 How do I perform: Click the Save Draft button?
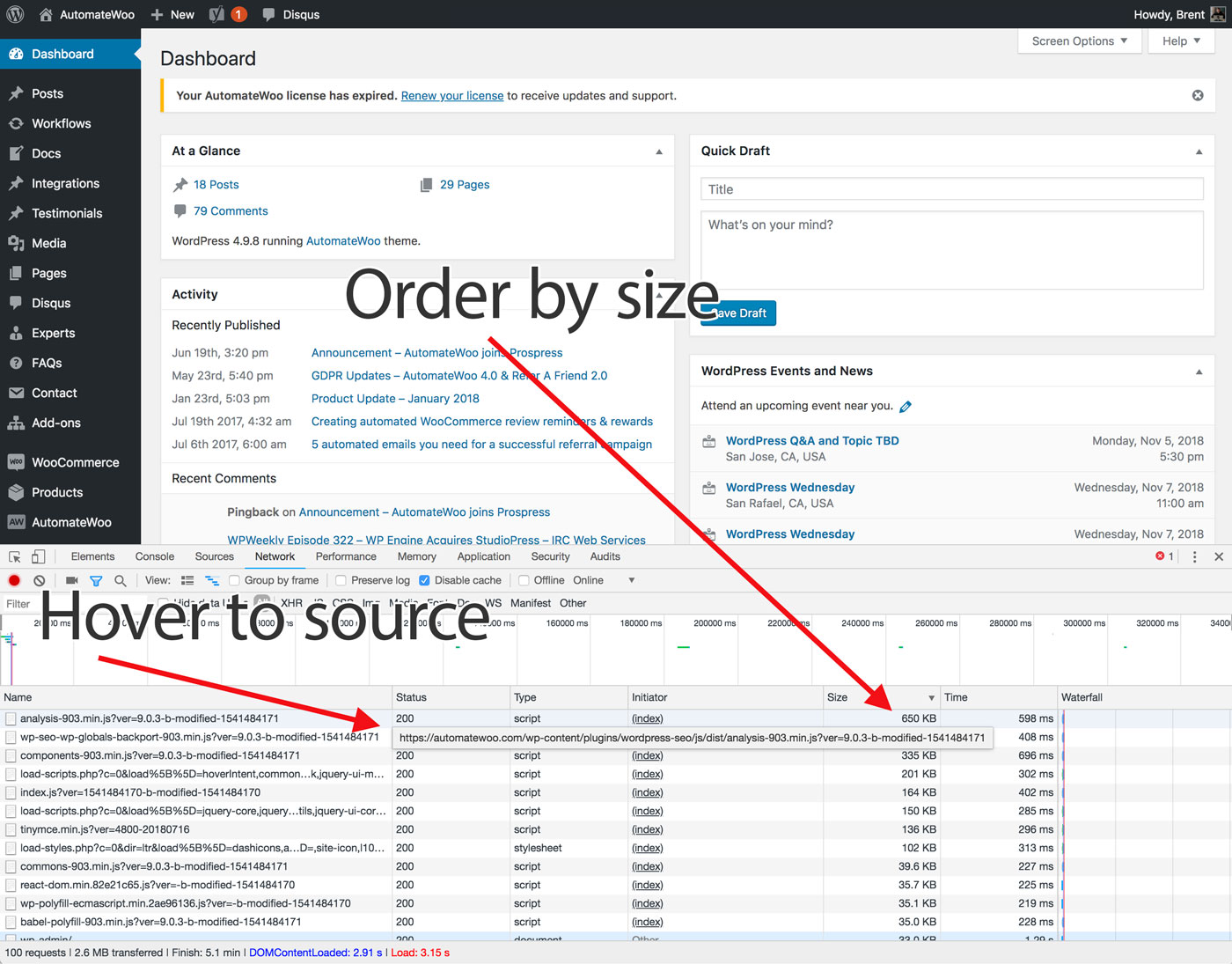[737, 313]
